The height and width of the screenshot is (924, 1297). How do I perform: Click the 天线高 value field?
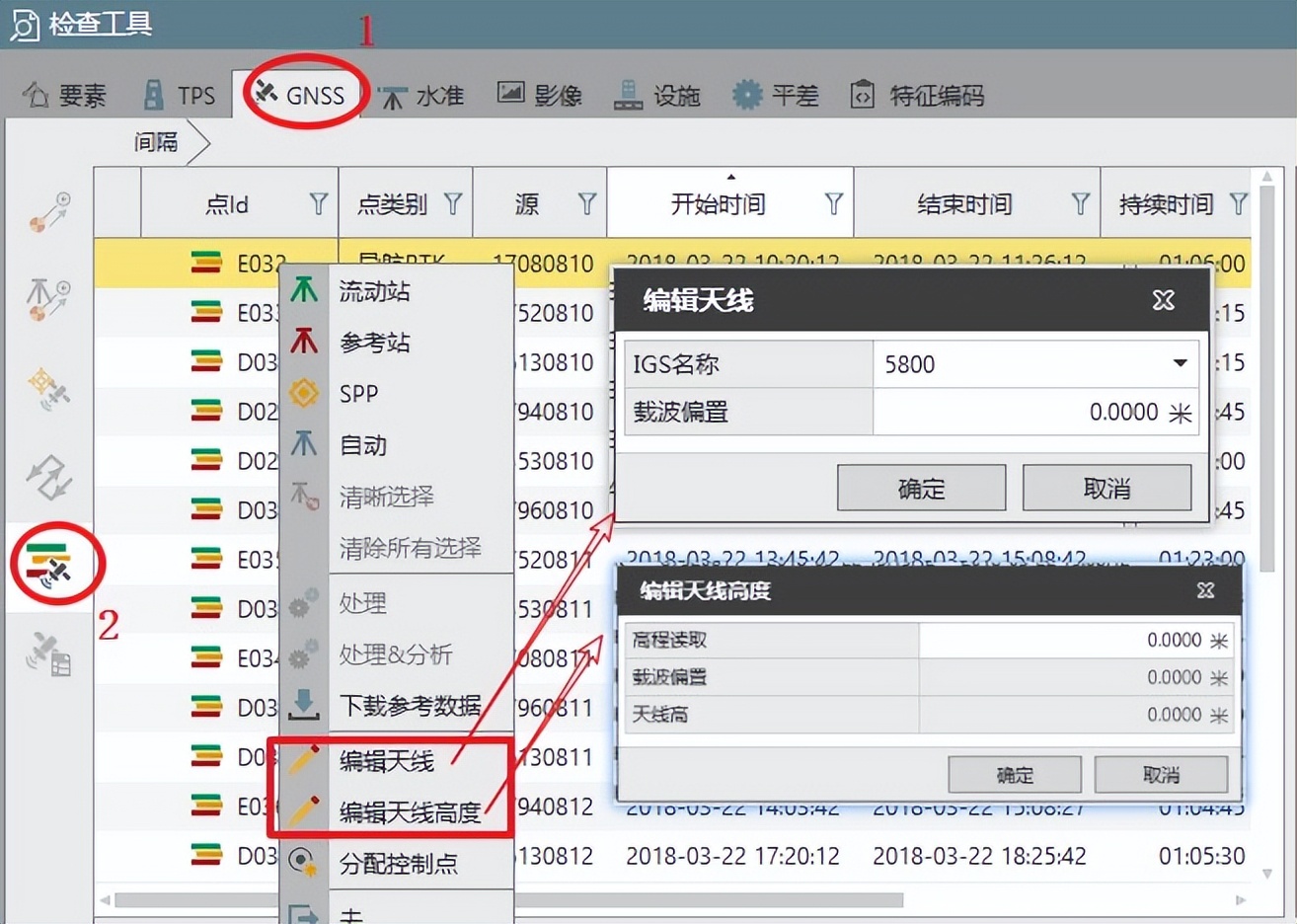(x=1075, y=715)
